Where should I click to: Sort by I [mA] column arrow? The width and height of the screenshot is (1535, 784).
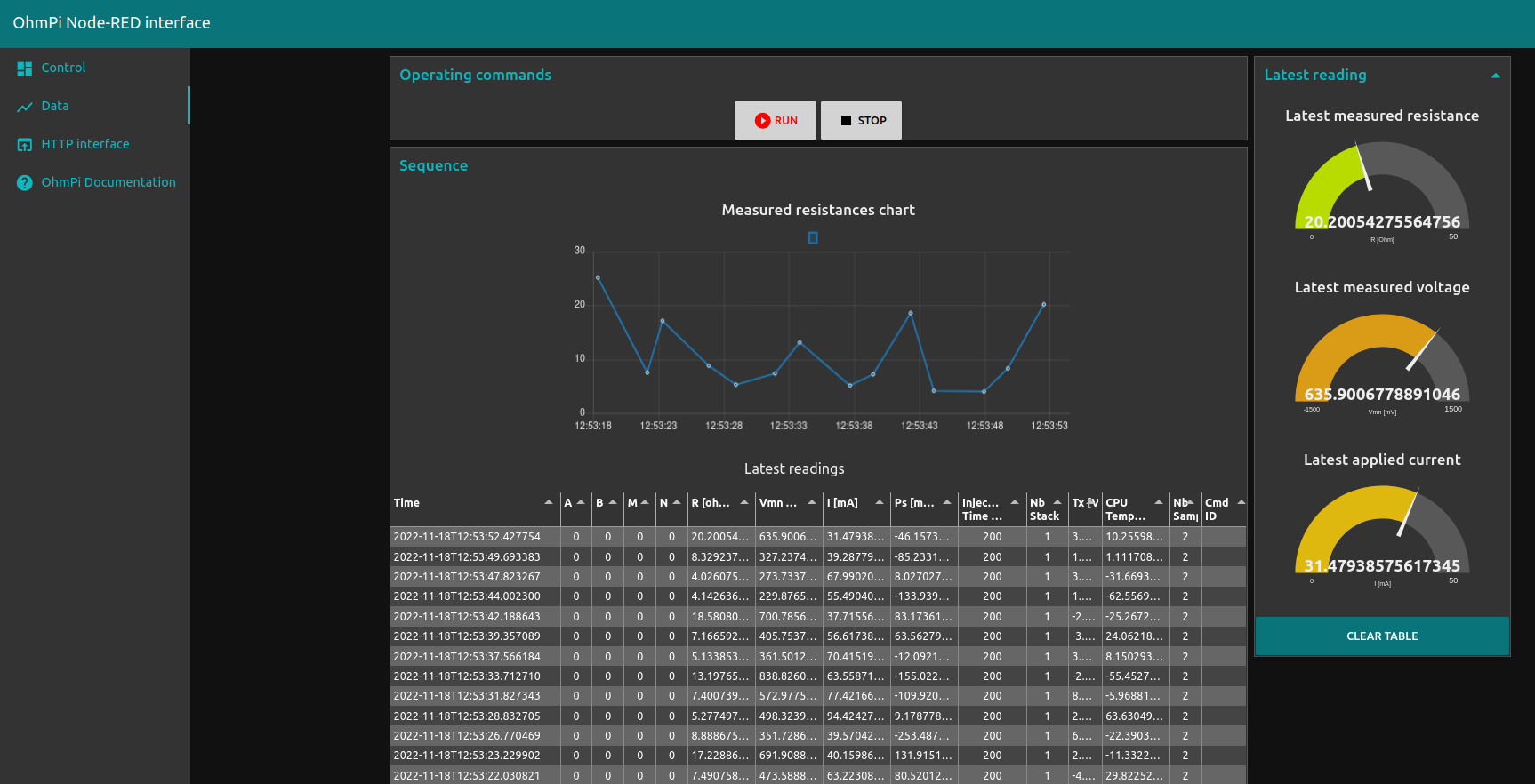(880, 502)
